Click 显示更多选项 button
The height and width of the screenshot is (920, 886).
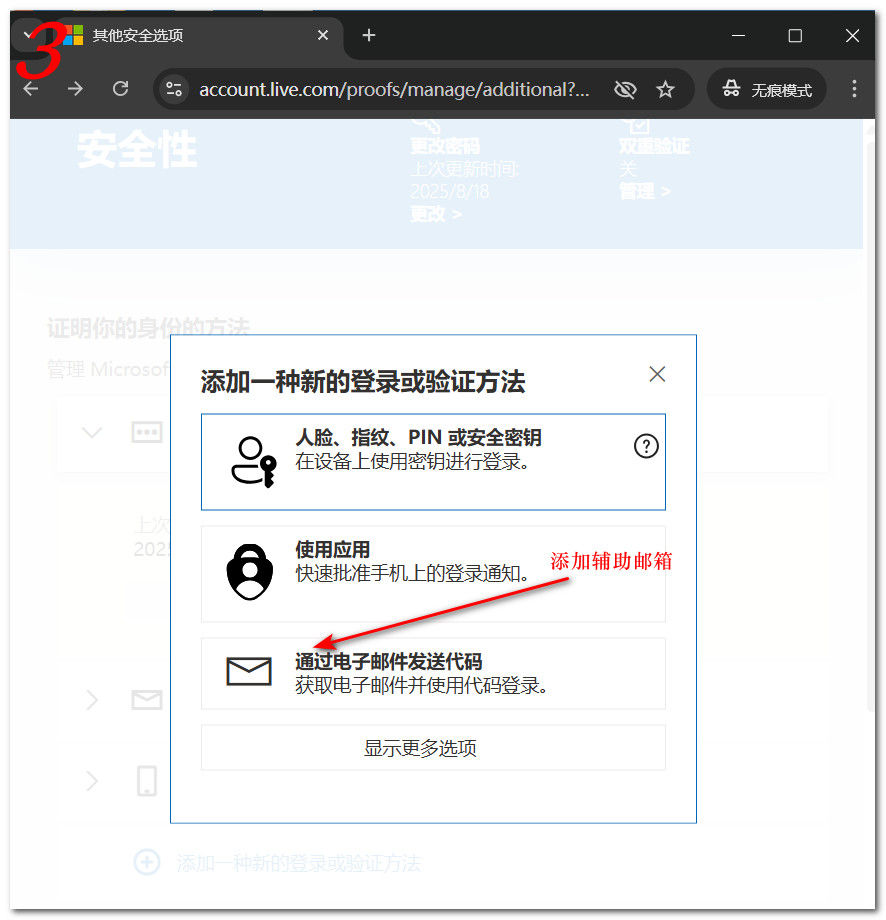click(x=433, y=748)
